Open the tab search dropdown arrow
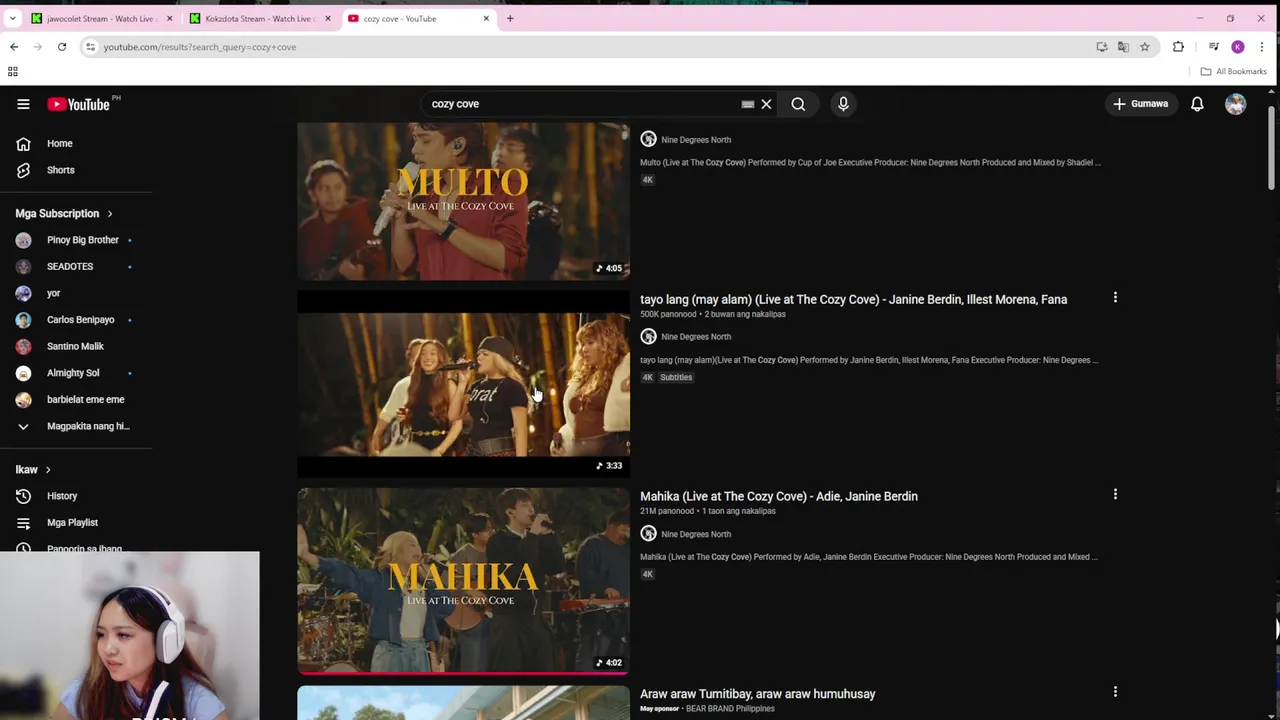The height and width of the screenshot is (720, 1280). click(12, 18)
